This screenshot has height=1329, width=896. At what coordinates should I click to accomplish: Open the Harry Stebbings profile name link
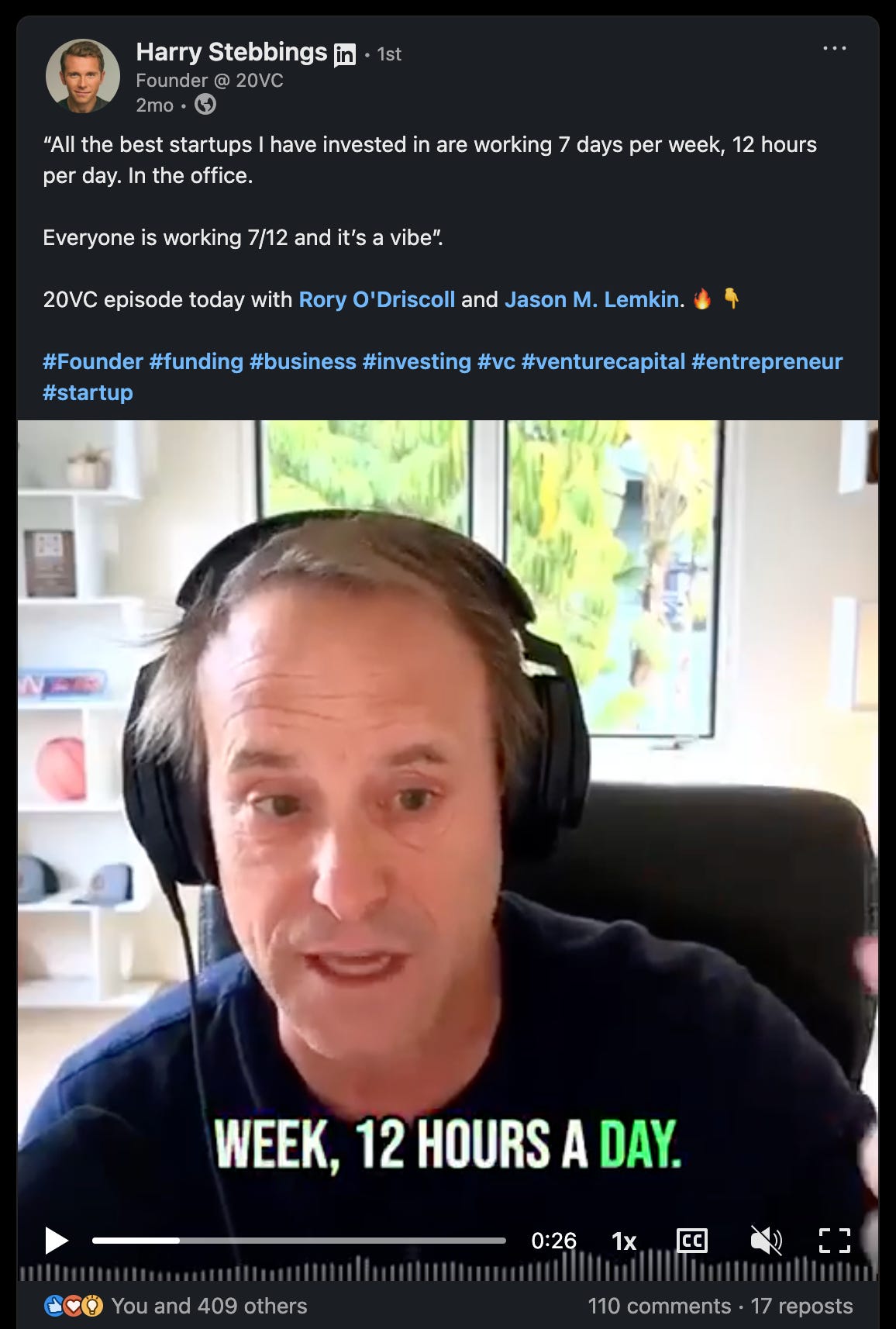pos(232,52)
